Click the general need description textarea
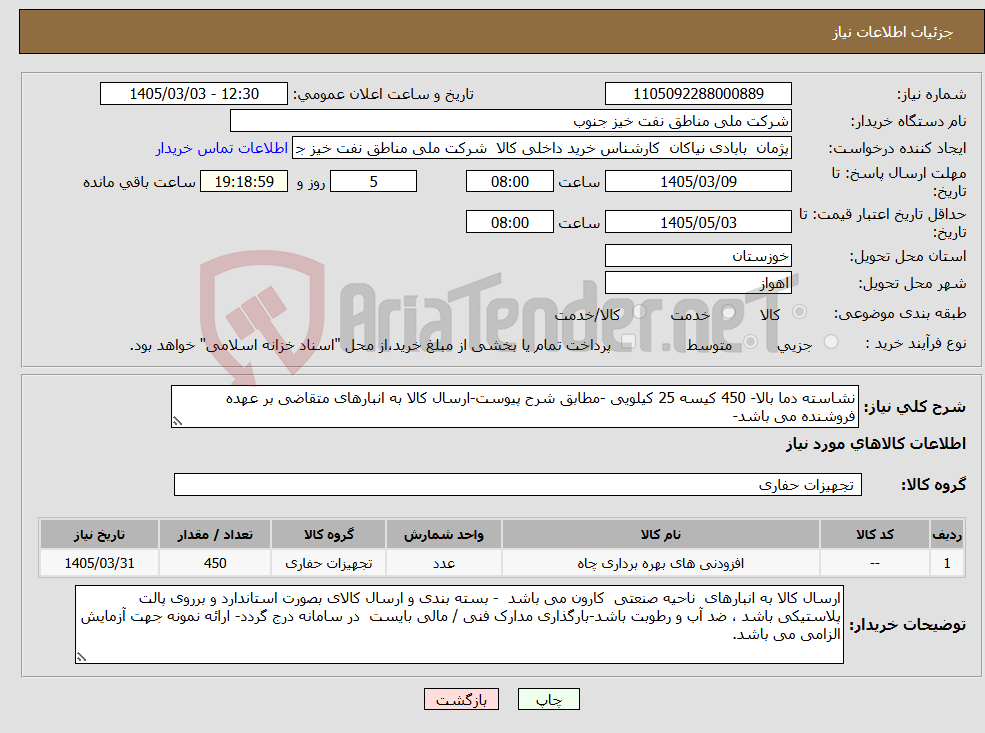The width and height of the screenshot is (985, 733). tap(514, 406)
